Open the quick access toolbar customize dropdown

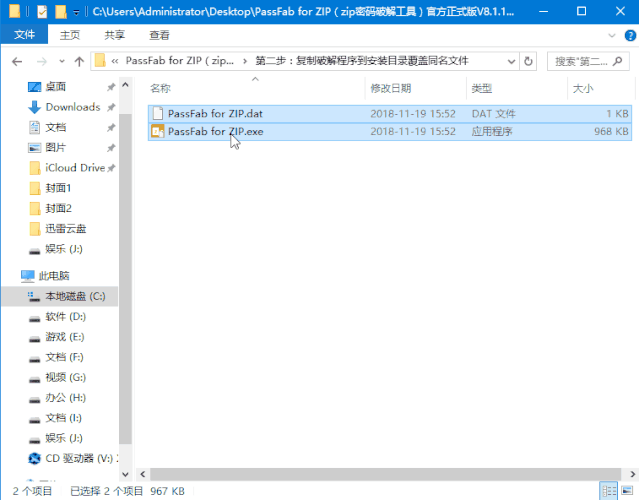(x=76, y=12)
